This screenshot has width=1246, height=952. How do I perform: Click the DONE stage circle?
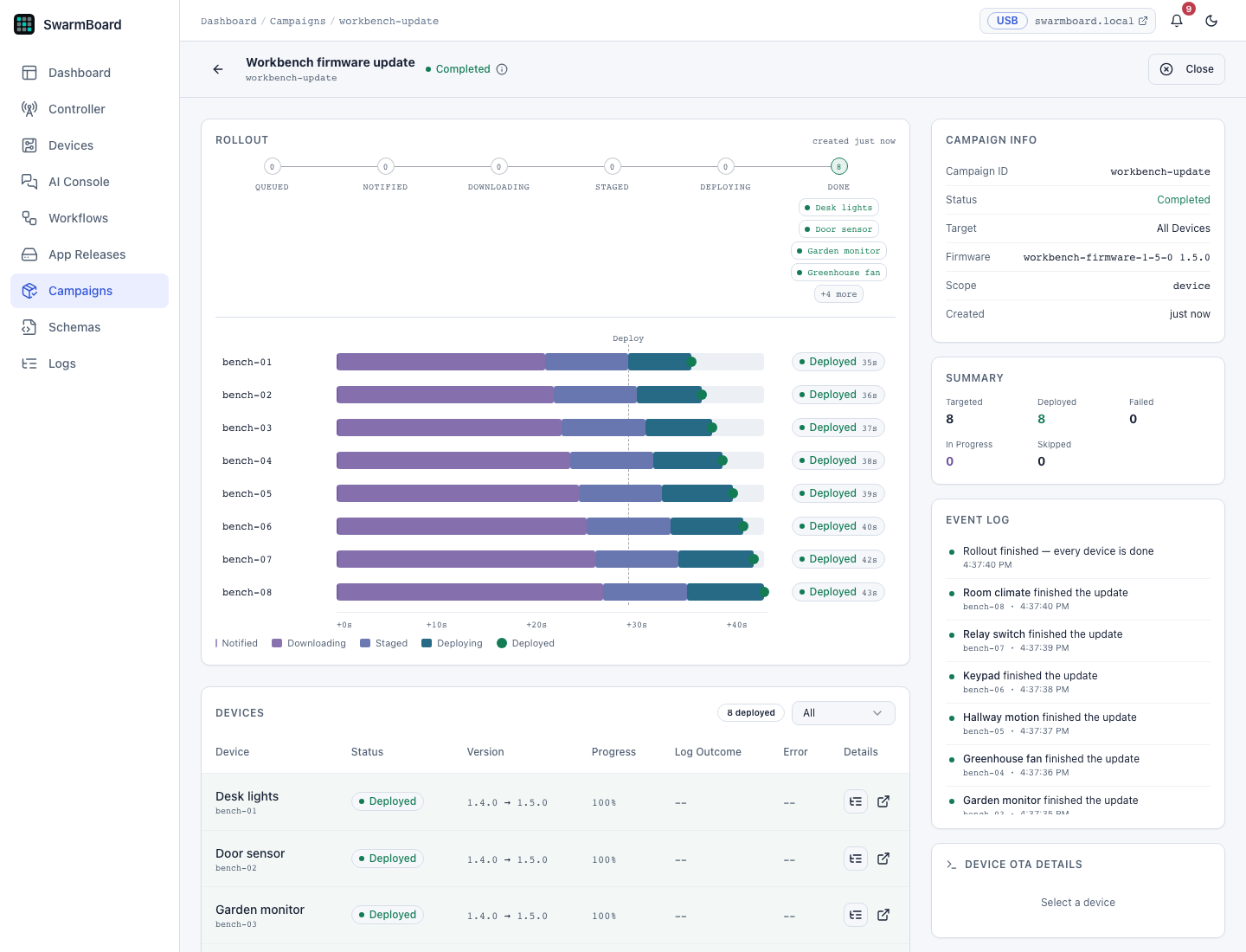pos(838,167)
